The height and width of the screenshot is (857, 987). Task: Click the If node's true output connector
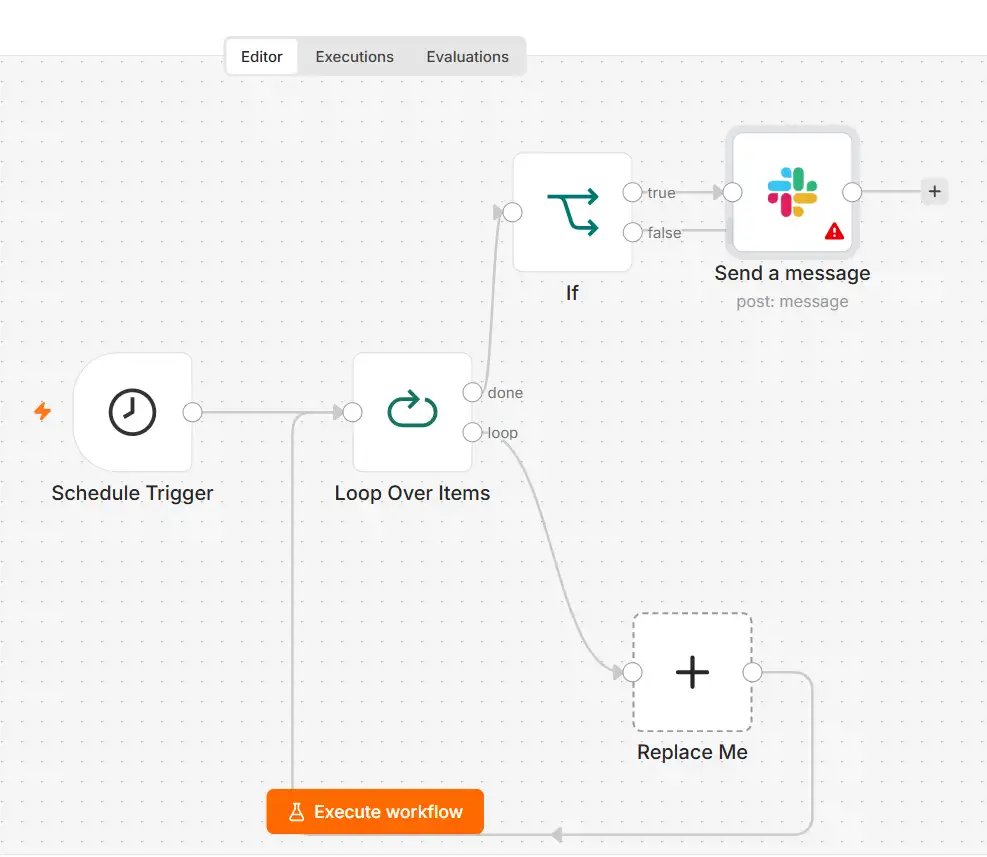tap(632, 192)
